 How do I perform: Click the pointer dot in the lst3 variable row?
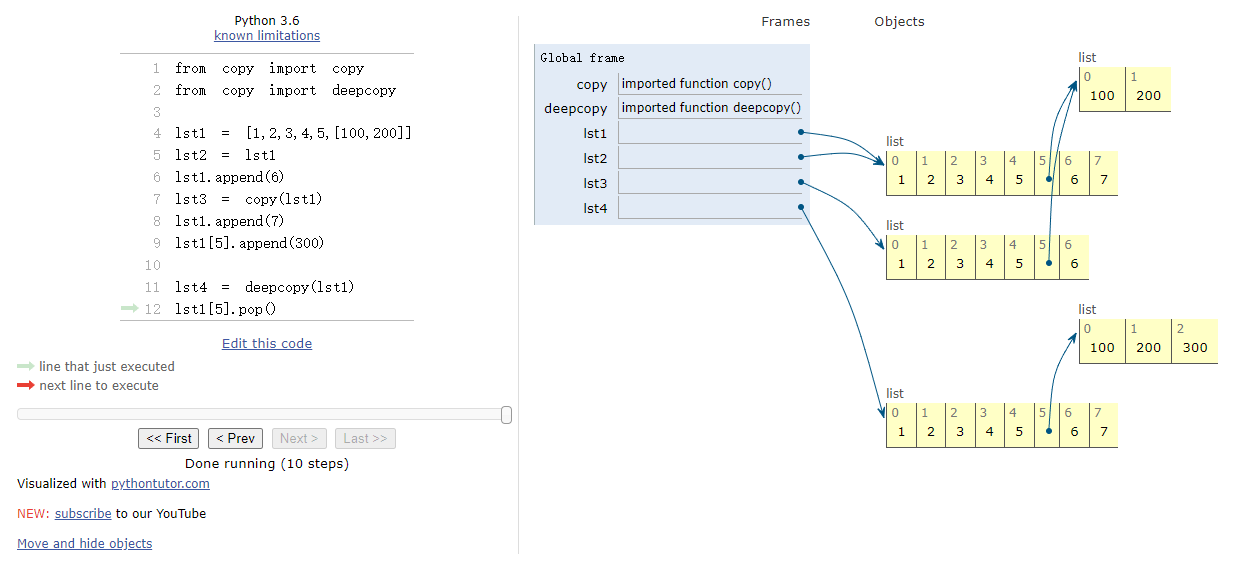click(801, 182)
